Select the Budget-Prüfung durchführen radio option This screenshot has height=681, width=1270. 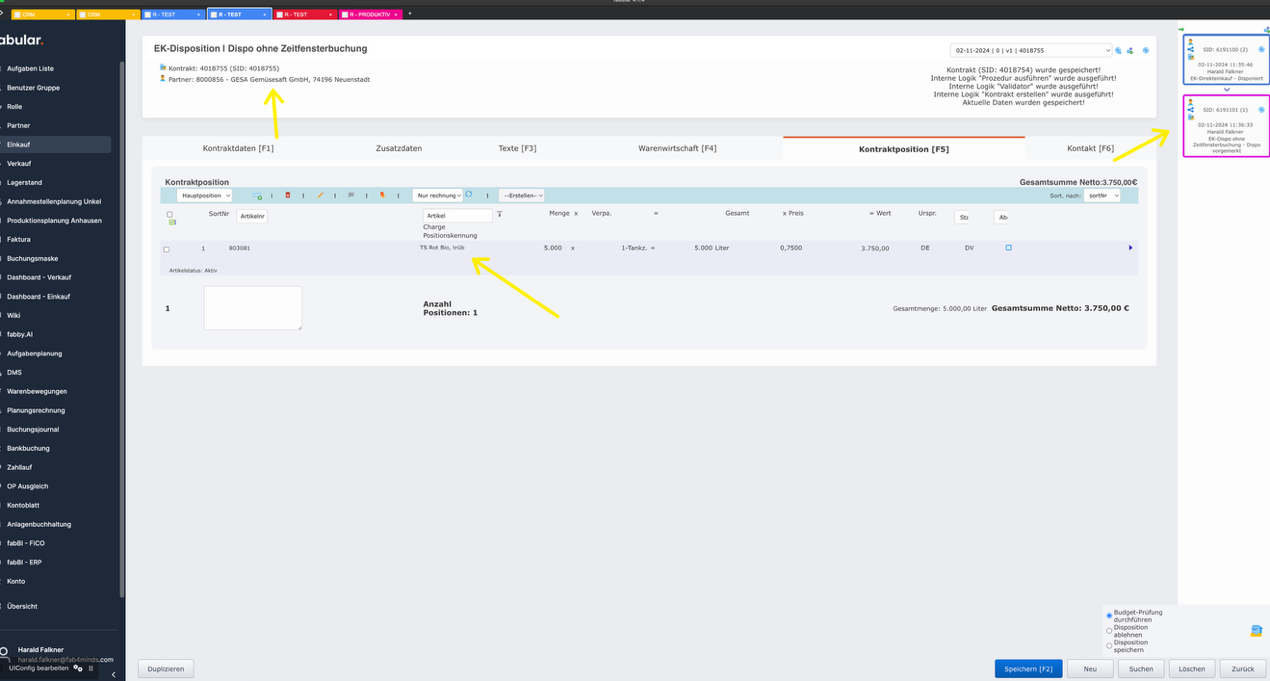(1109, 616)
